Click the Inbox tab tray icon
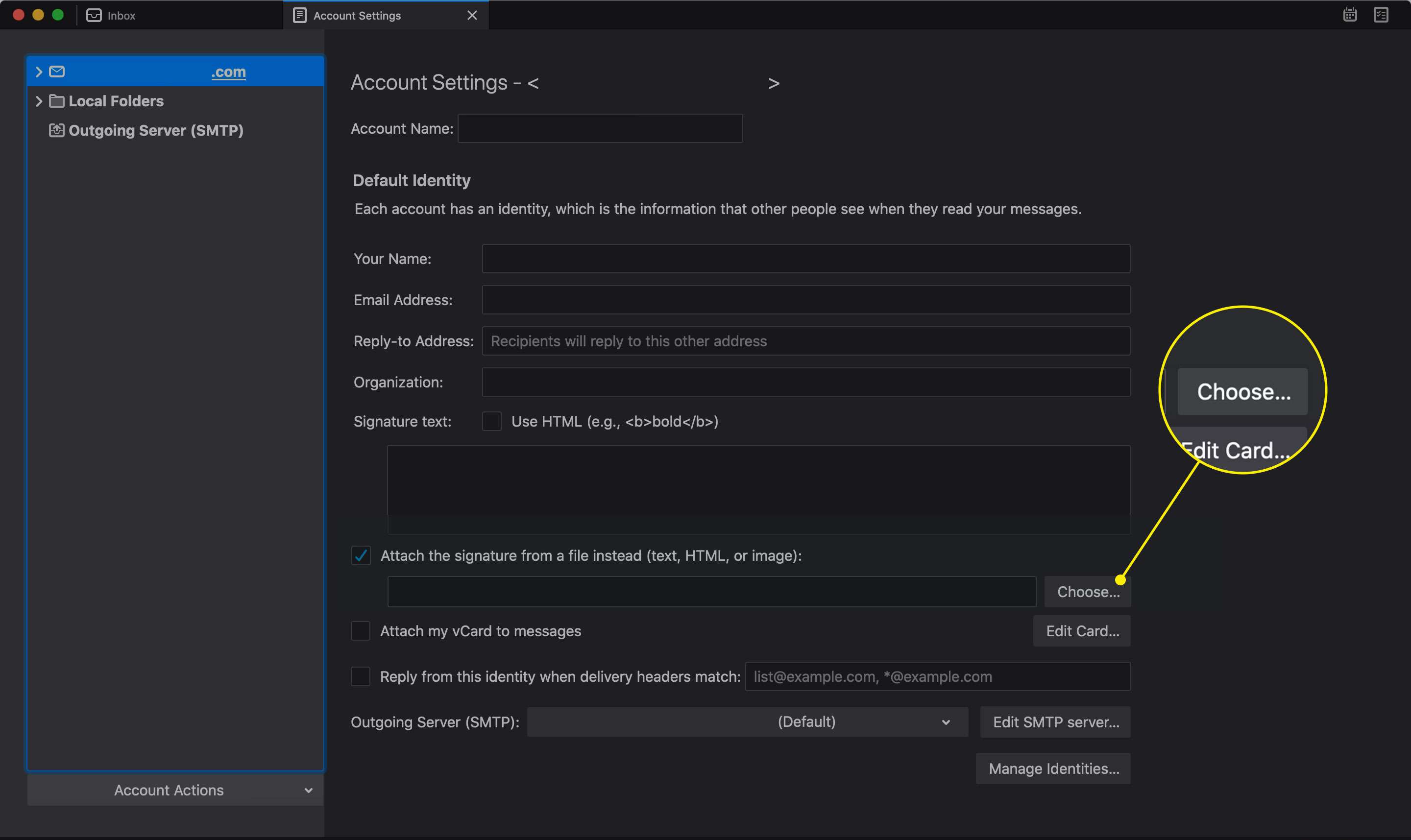This screenshot has height=840, width=1411. click(94, 15)
